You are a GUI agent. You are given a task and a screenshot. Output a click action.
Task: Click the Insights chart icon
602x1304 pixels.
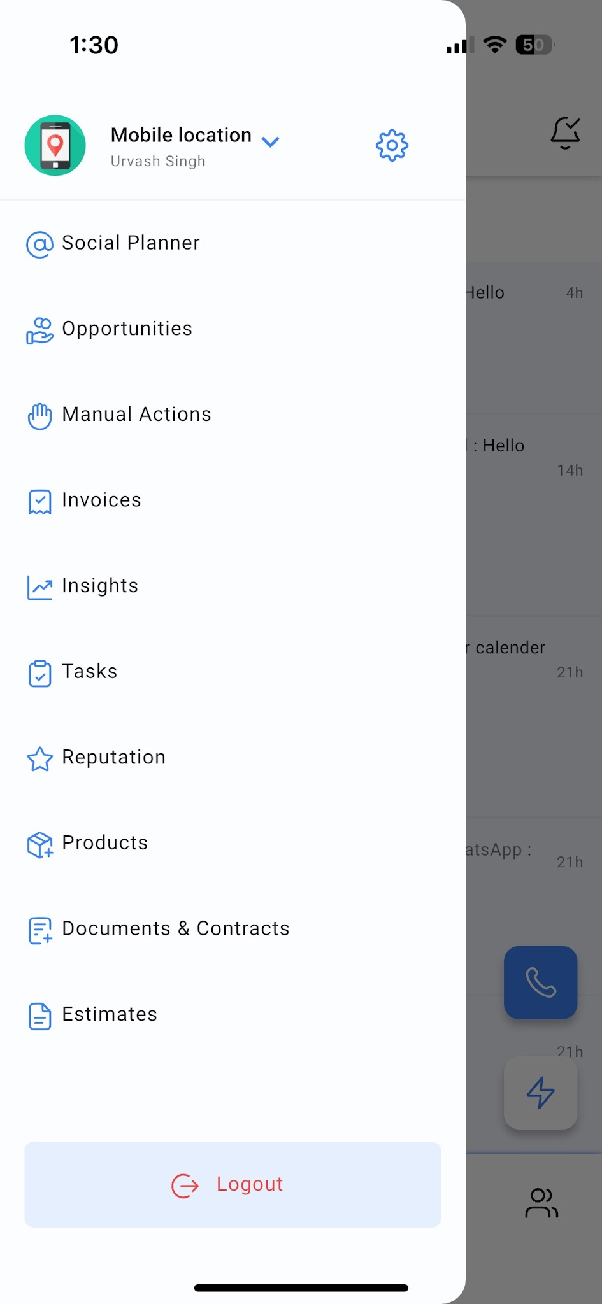pyautogui.click(x=39, y=587)
